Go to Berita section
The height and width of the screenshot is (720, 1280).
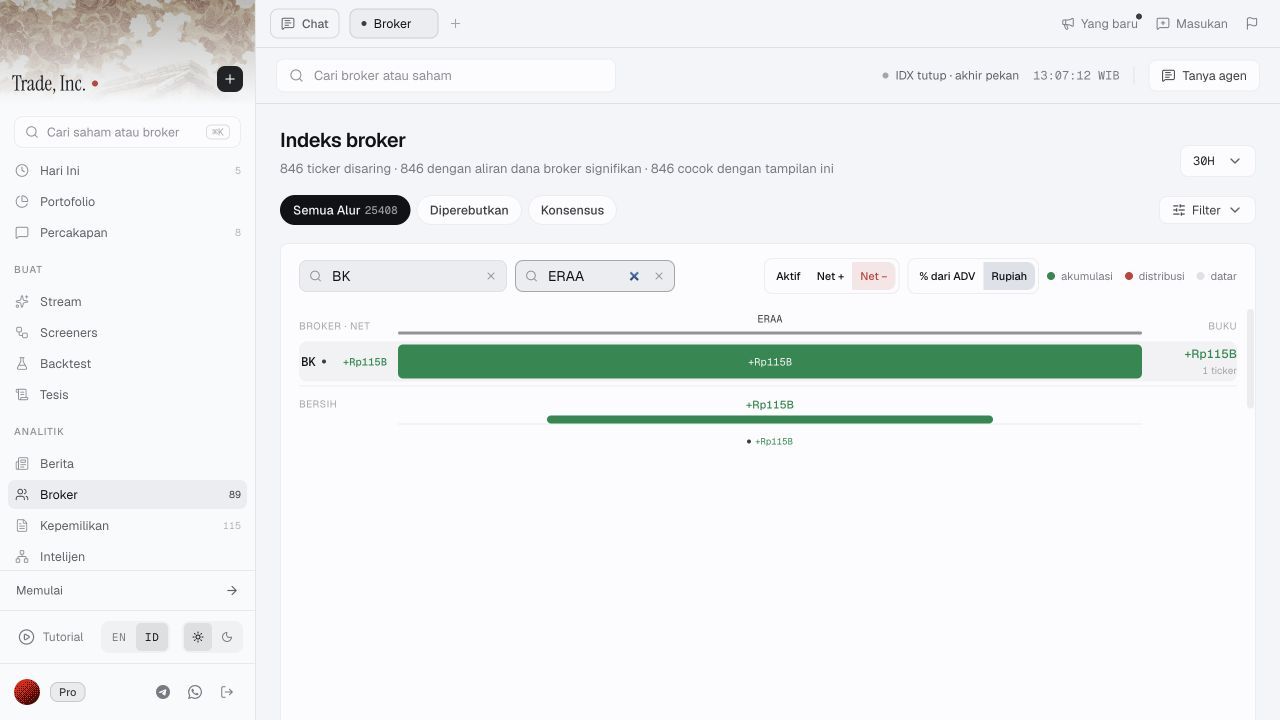(127, 463)
